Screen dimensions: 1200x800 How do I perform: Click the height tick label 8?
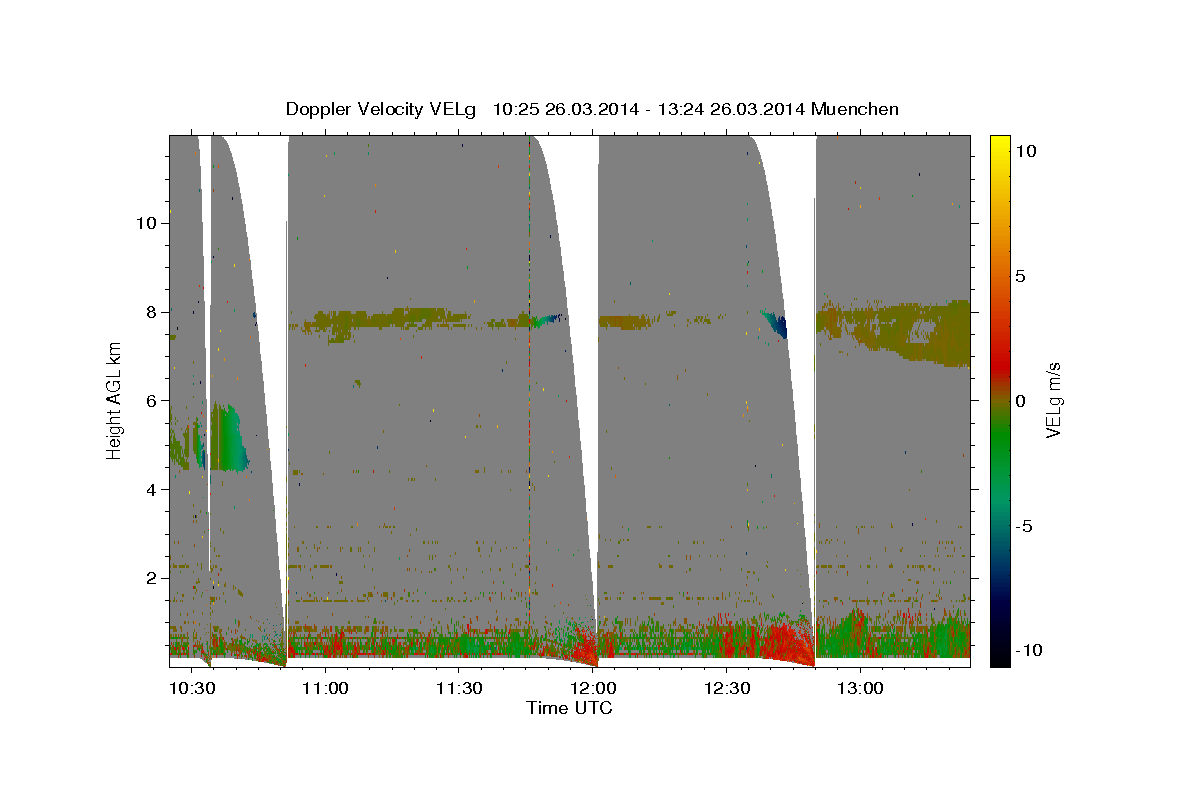pos(151,311)
